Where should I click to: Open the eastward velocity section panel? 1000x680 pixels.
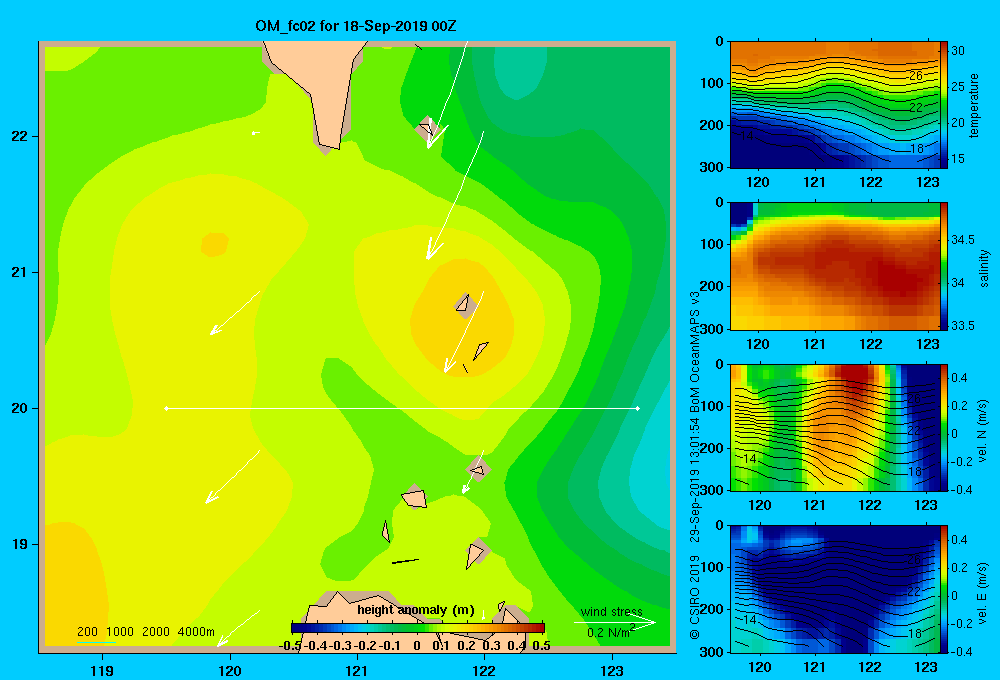(834, 589)
